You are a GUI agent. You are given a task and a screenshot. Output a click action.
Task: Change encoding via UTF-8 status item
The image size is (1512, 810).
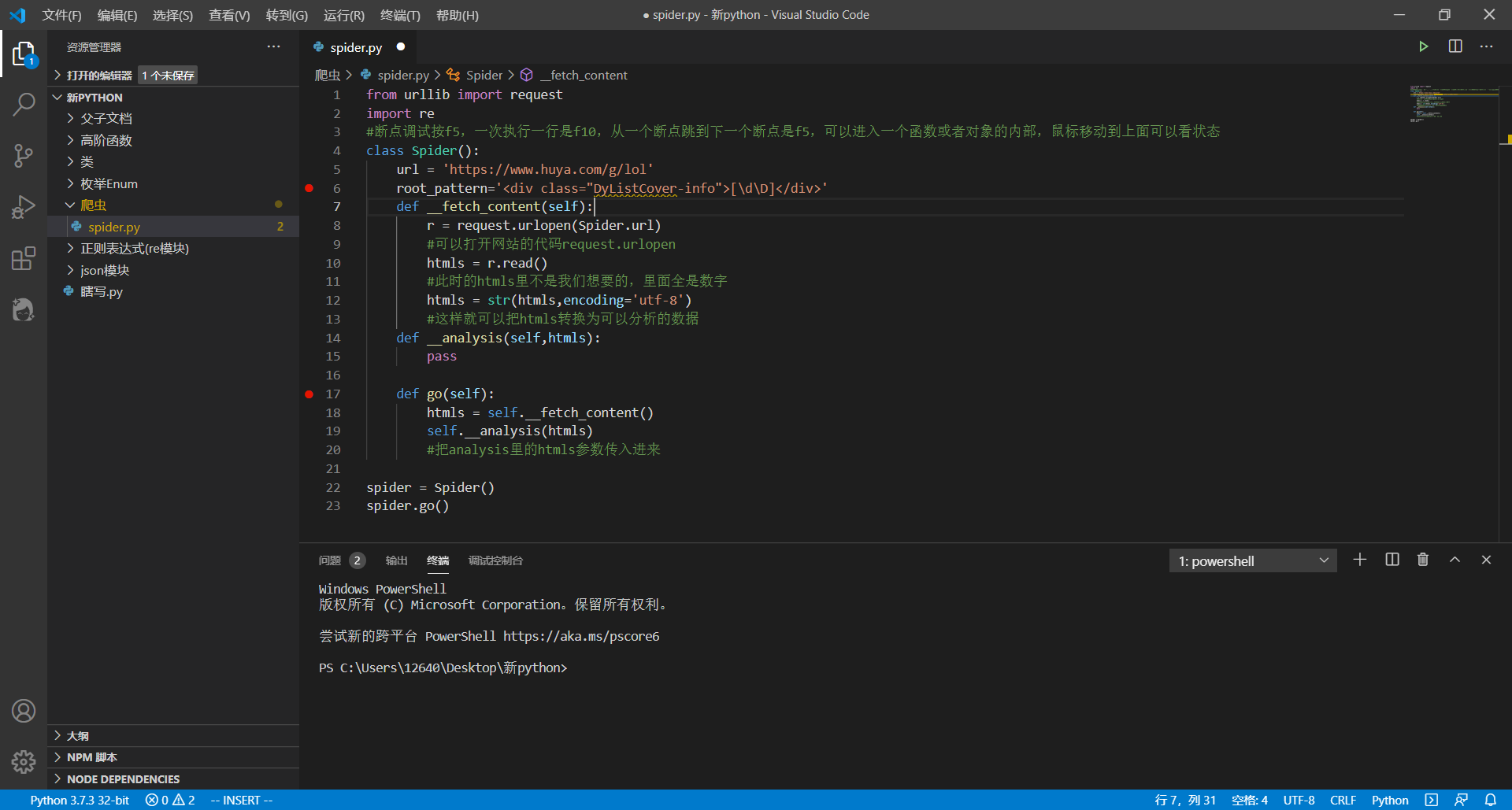point(1299,800)
